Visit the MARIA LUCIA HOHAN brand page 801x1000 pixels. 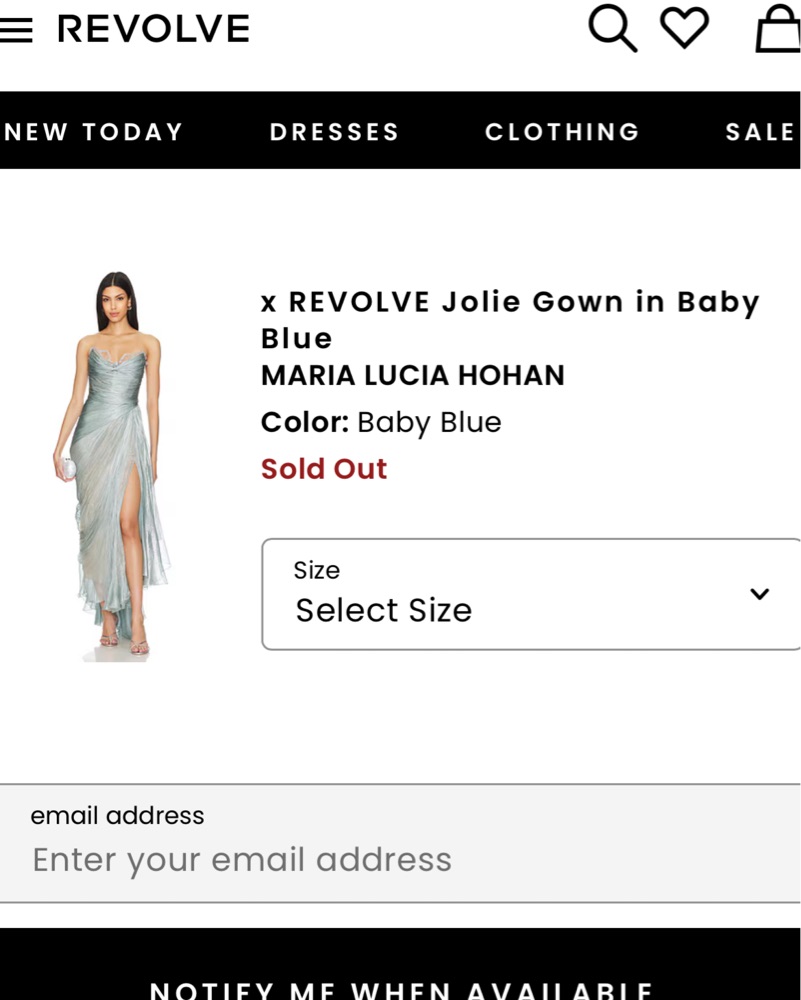(x=413, y=375)
